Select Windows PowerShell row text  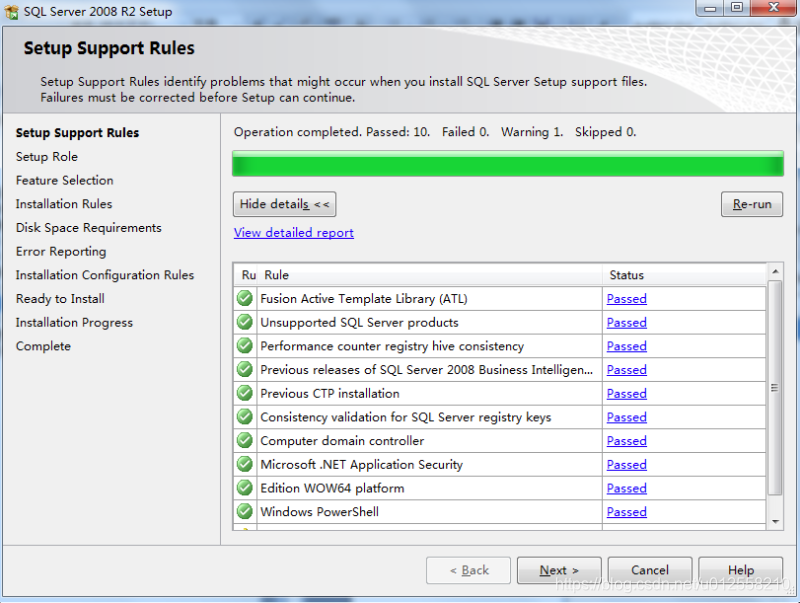pyautogui.click(x=319, y=512)
